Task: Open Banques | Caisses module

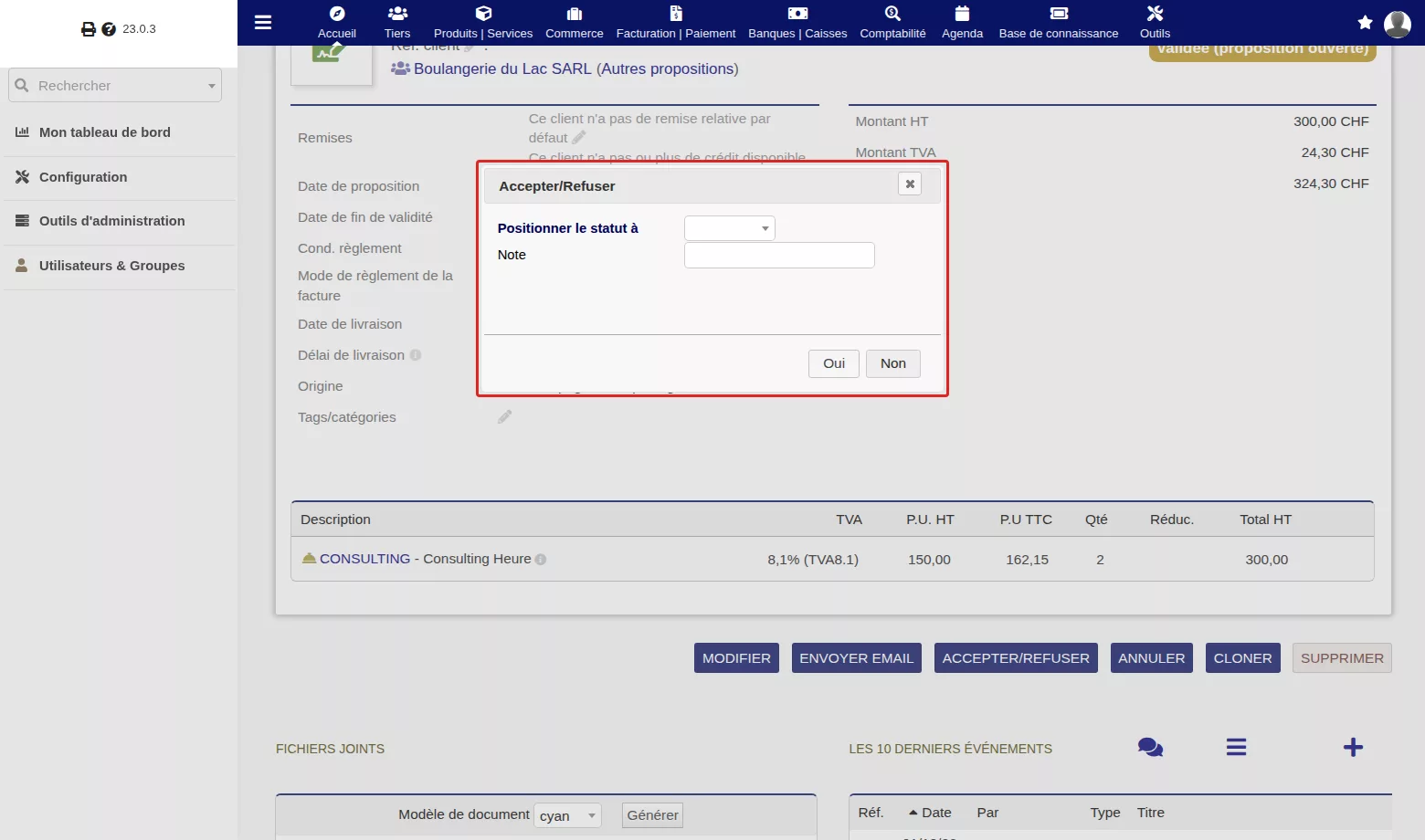Action: point(797,23)
